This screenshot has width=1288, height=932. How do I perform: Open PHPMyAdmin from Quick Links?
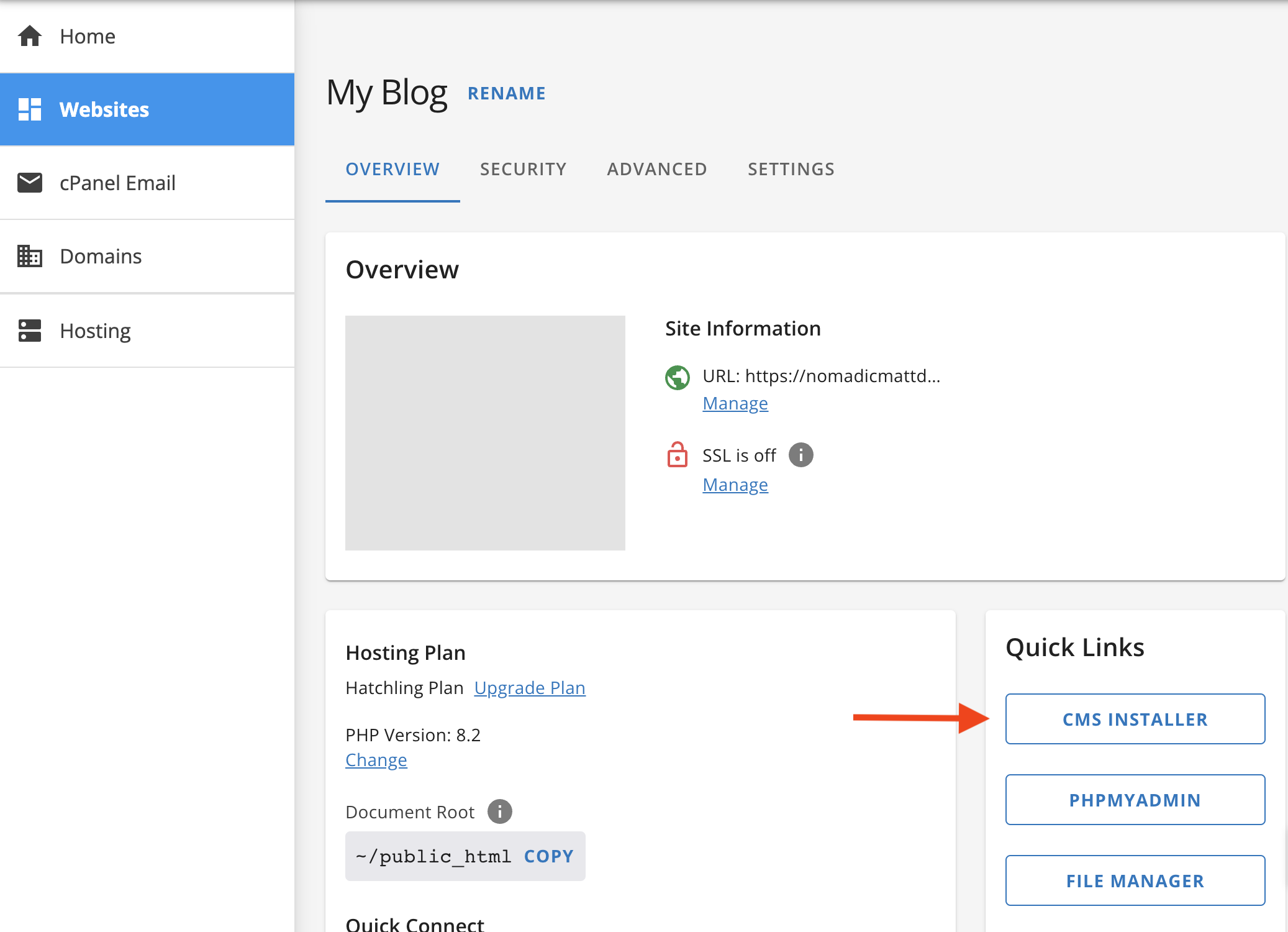[x=1135, y=800]
